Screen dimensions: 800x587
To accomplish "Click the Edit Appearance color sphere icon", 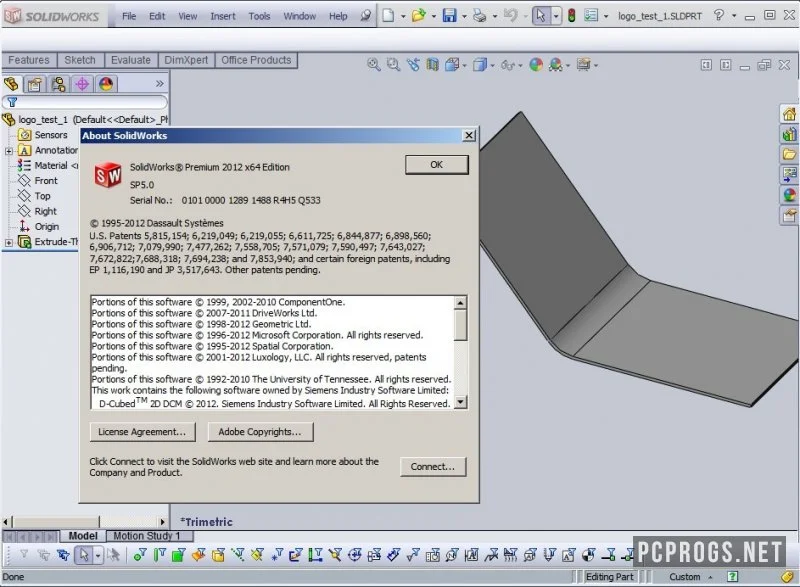I will click(536, 65).
